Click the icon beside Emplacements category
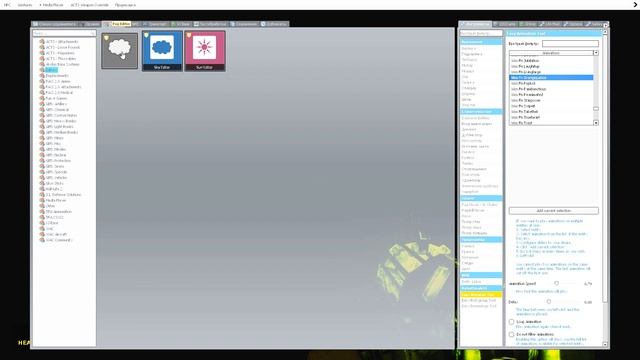640x360 pixels. coord(42,76)
